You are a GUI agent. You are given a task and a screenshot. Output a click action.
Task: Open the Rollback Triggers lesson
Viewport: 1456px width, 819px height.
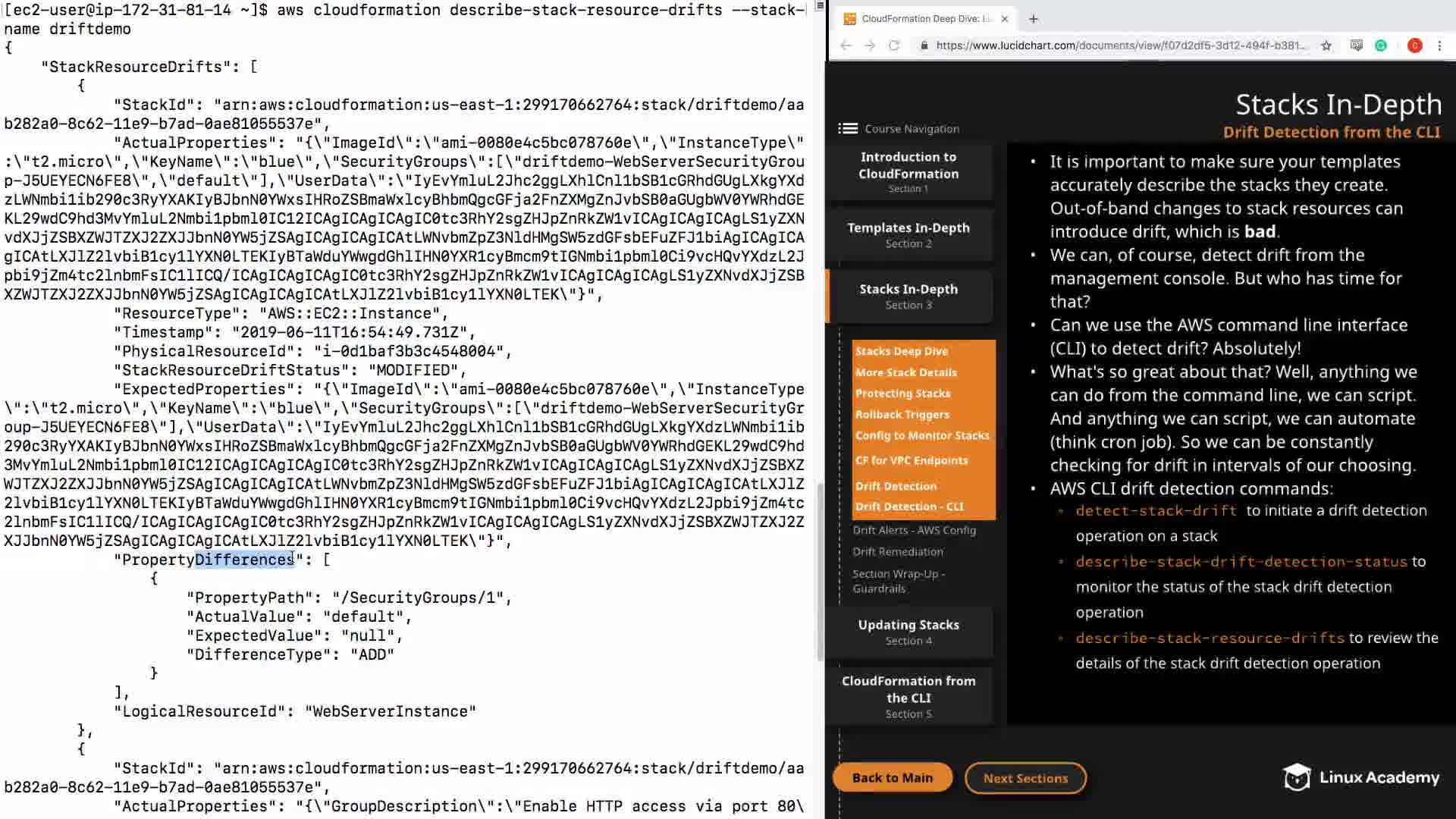(x=902, y=414)
